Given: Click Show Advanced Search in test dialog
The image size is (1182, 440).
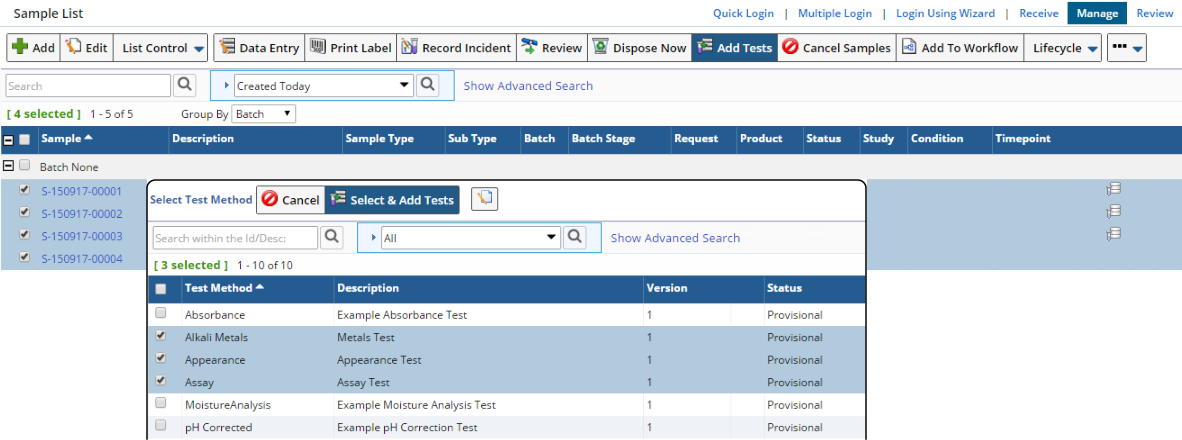Looking at the screenshot, I should tap(675, 238).
